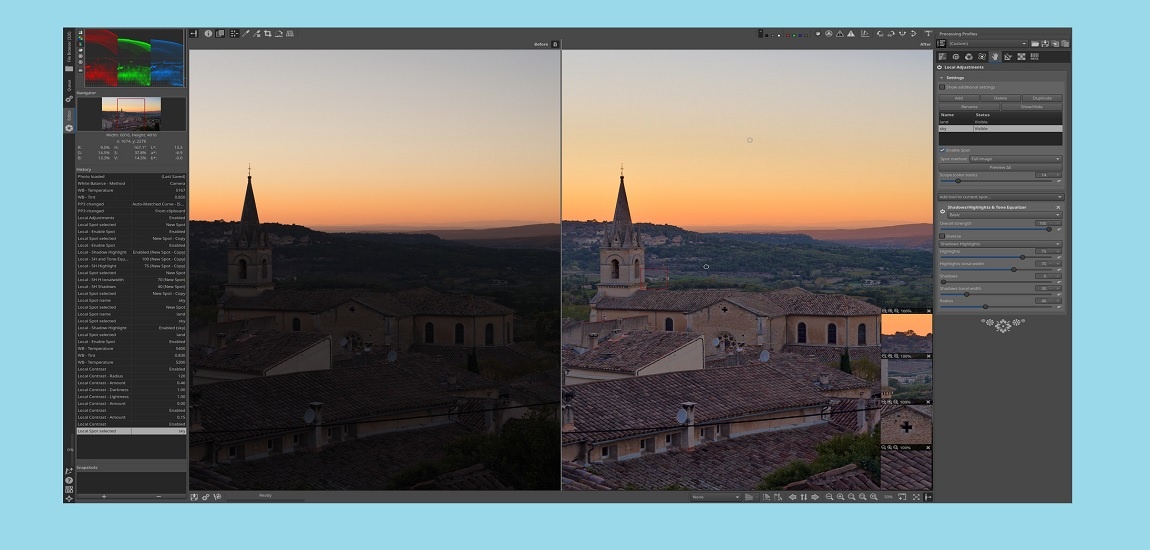Screen dimensions: 1150x550
Task: Check Show additional settings
Action: (942, 87)
